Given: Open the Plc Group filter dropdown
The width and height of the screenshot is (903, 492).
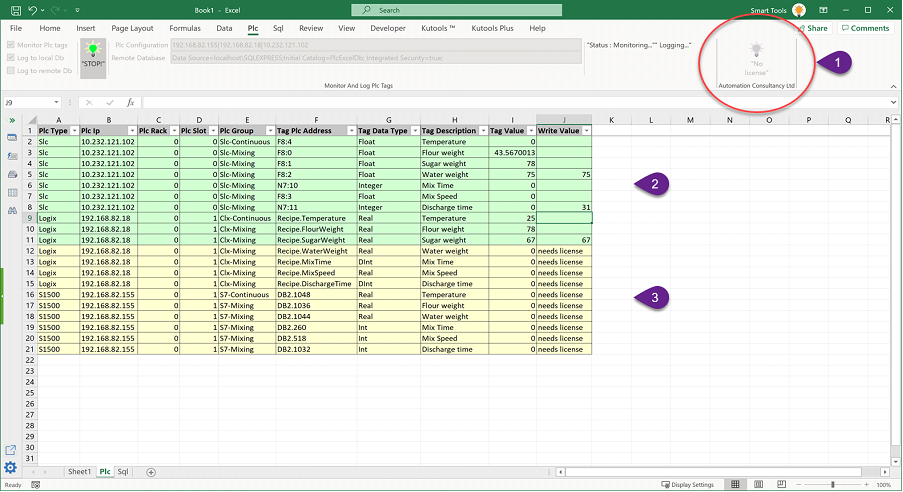Looking at the screenshot, I should click(x=270, y=131).
